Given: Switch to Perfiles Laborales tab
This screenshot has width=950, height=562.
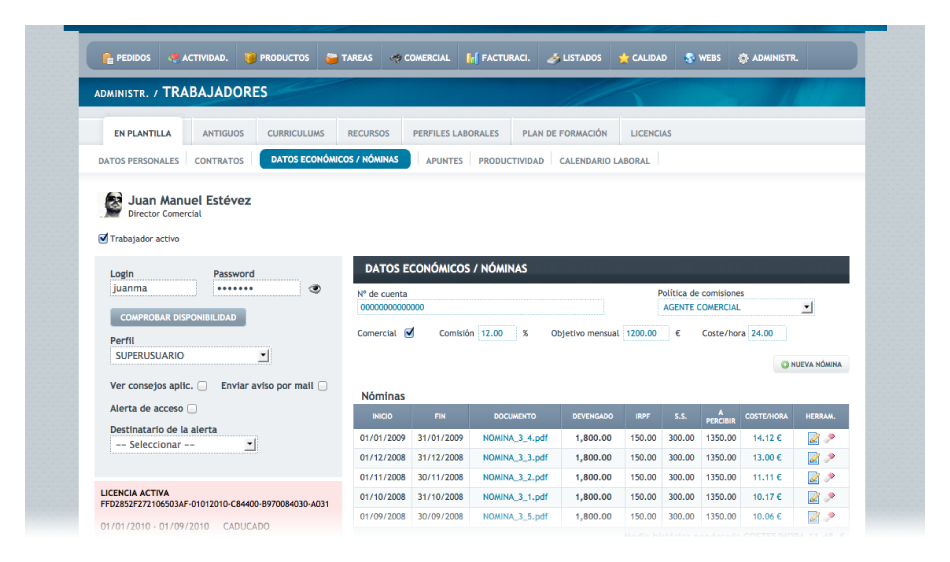Looking at the screenshot, I should point(456,133).
